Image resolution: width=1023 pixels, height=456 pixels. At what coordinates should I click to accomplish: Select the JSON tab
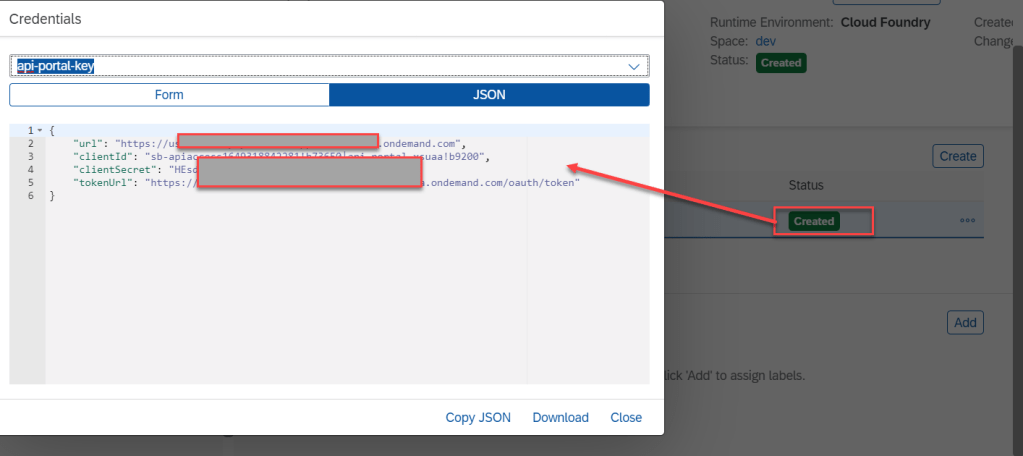click(489, 95)
